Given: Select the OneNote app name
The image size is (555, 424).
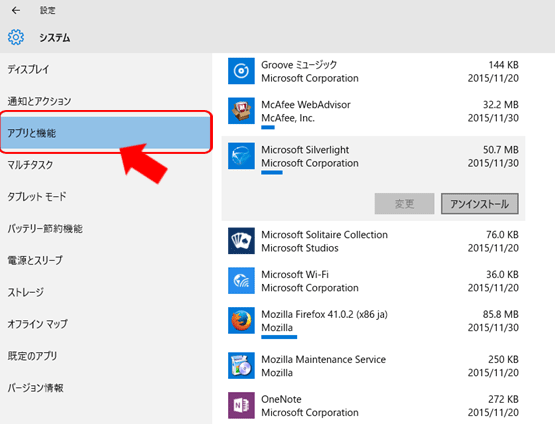Looking at the screenshot, I should pos(281,400).
